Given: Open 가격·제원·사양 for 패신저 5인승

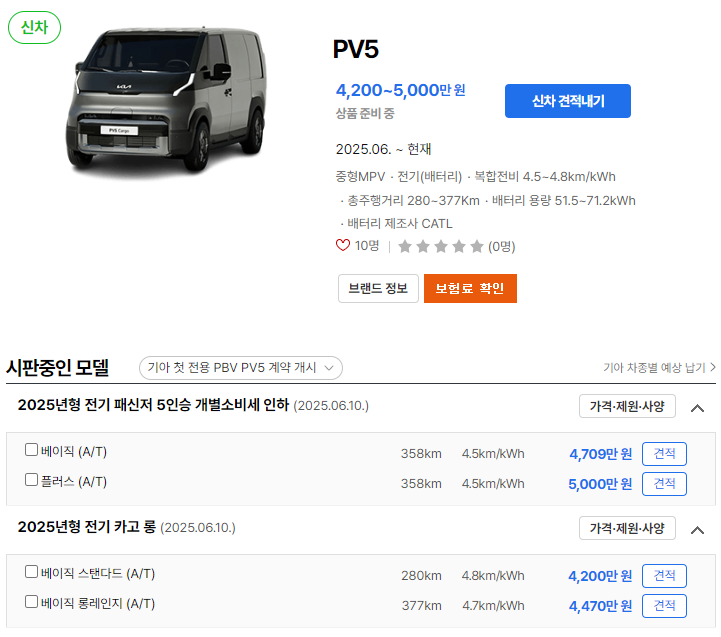Looking at the screenshot, I should pyautogui.click(x=627, y=406).
